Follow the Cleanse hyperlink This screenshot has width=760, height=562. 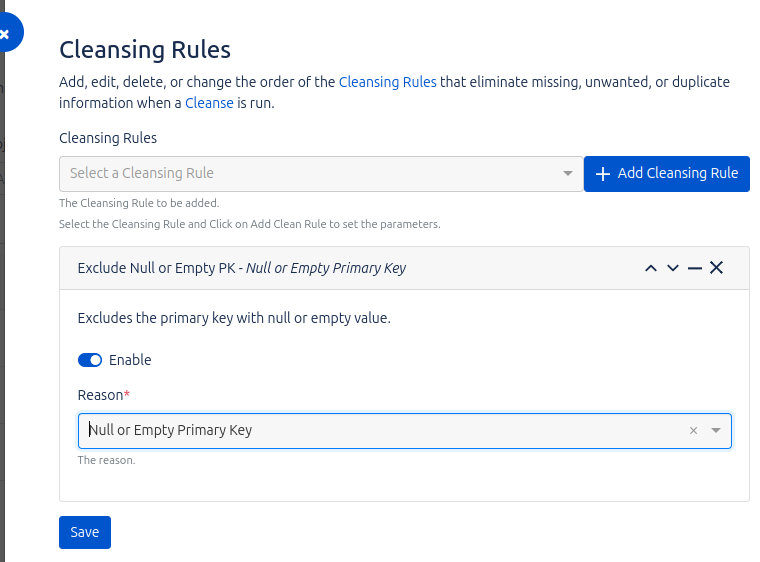click(x=209, y=103)
